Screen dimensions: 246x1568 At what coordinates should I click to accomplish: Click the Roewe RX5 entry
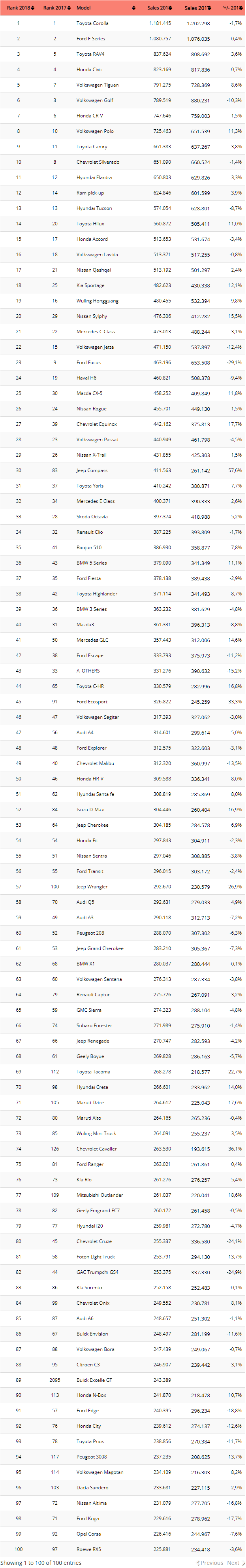(123, 1549)
